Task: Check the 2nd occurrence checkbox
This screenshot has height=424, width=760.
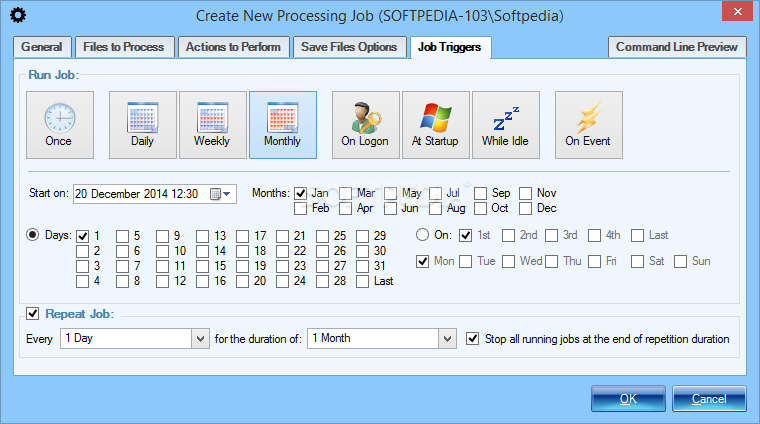Action: point(508,236)
